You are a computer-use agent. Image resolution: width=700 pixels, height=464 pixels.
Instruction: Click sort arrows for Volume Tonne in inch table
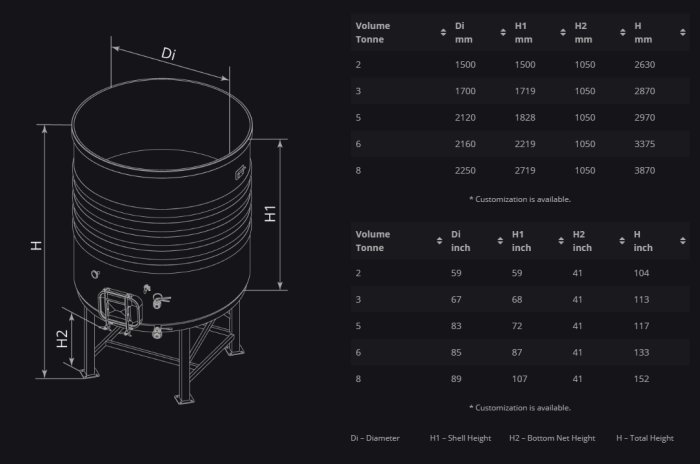pyautogui.click(x=440, y=241)
